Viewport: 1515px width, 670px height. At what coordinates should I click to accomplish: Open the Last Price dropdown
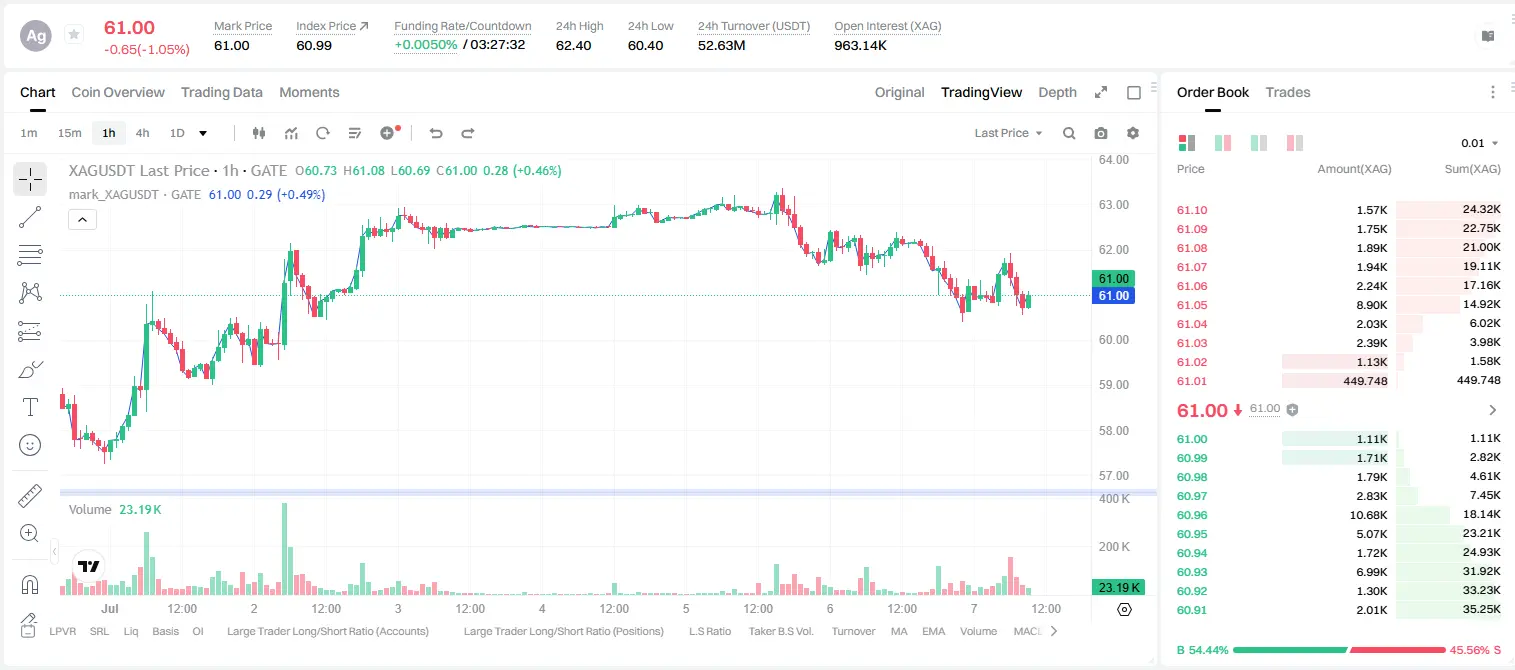[1008, 133]
